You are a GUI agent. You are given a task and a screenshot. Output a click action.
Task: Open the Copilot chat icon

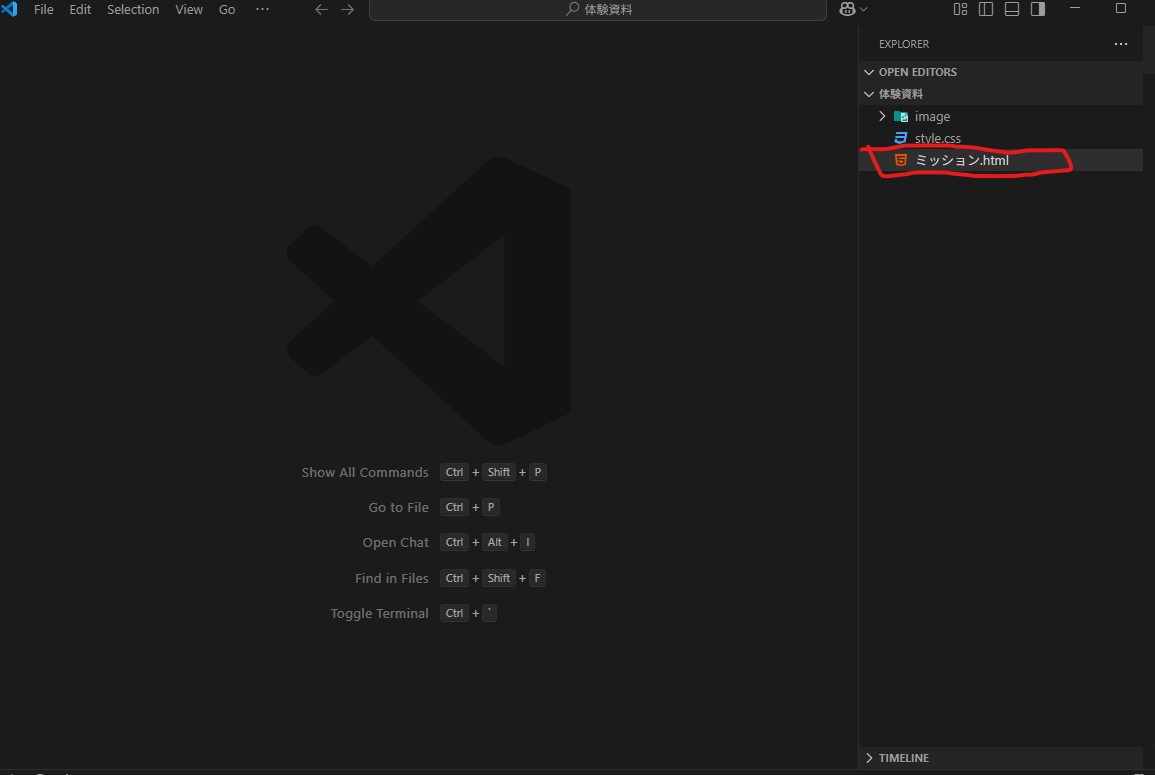pos(847,10)
